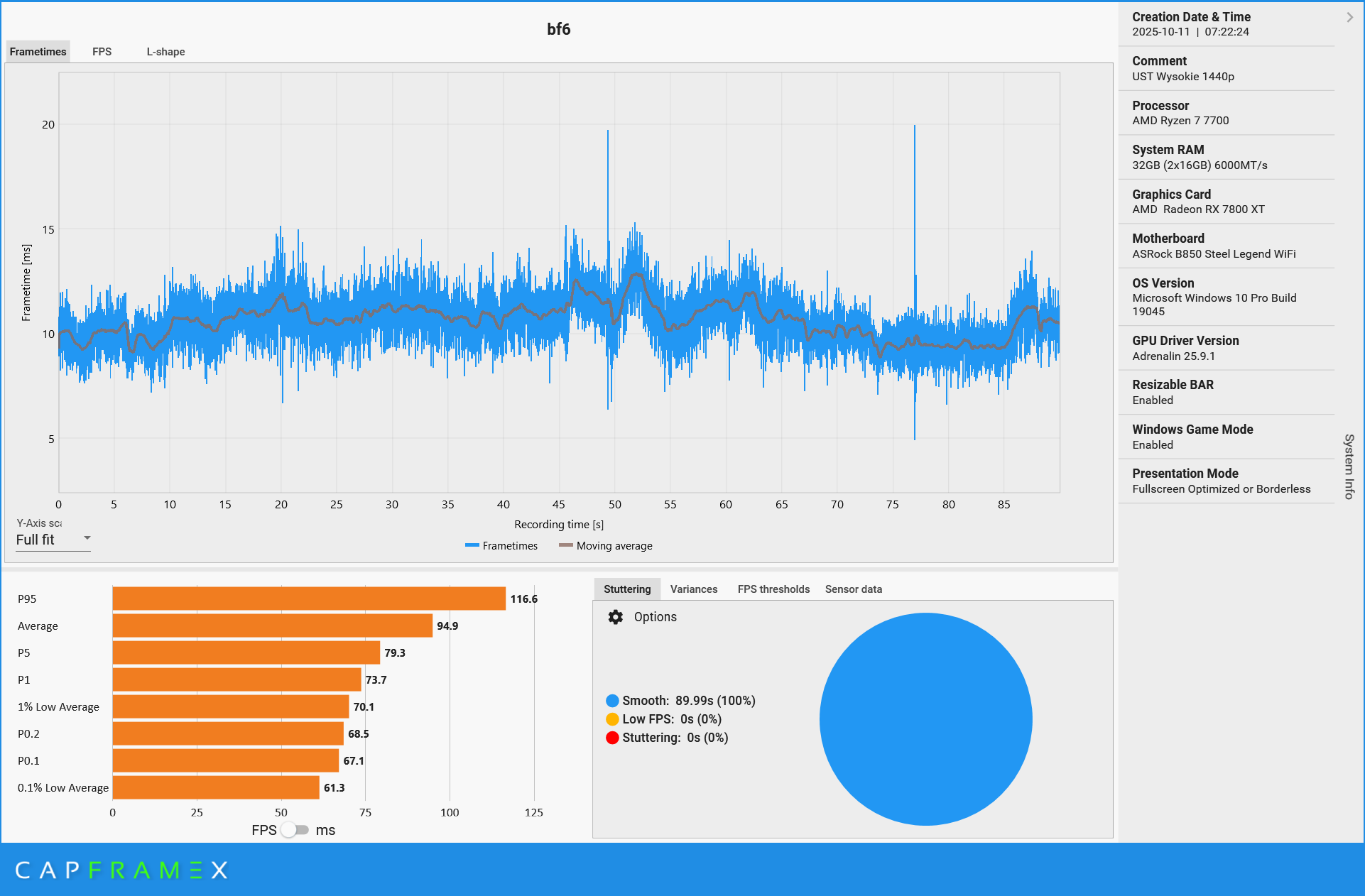Click the Options gear icon

(615, 617)
